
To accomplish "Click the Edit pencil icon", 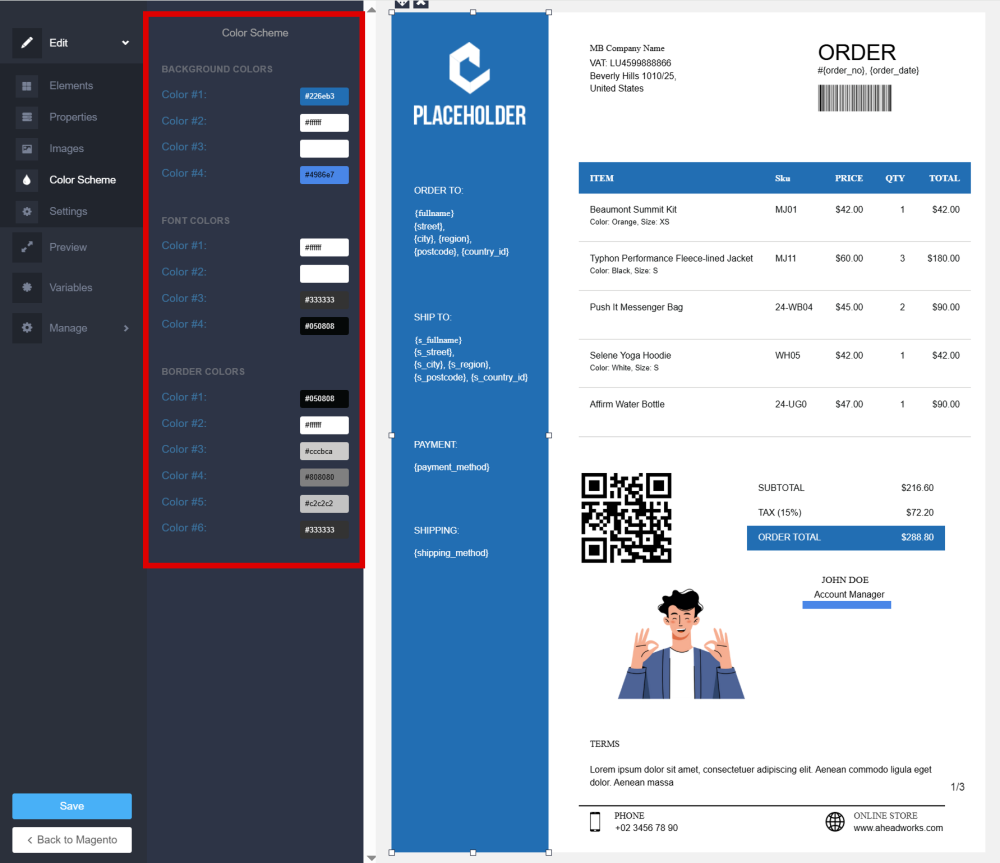I will coord(27,43).
